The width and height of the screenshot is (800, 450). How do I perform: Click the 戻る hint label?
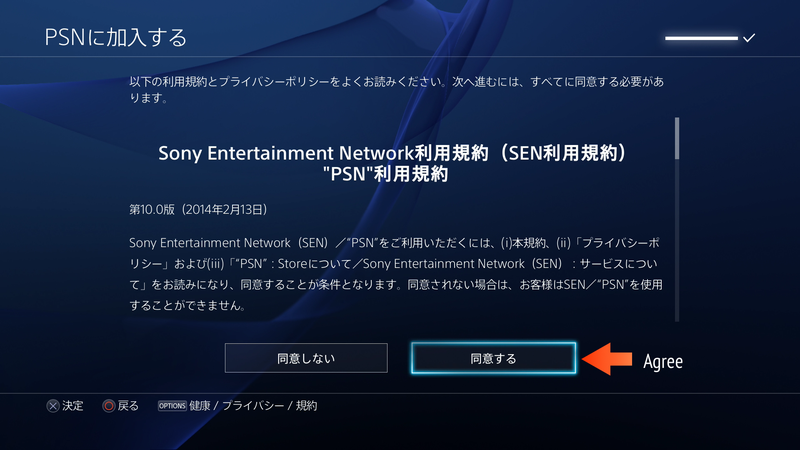128,406
